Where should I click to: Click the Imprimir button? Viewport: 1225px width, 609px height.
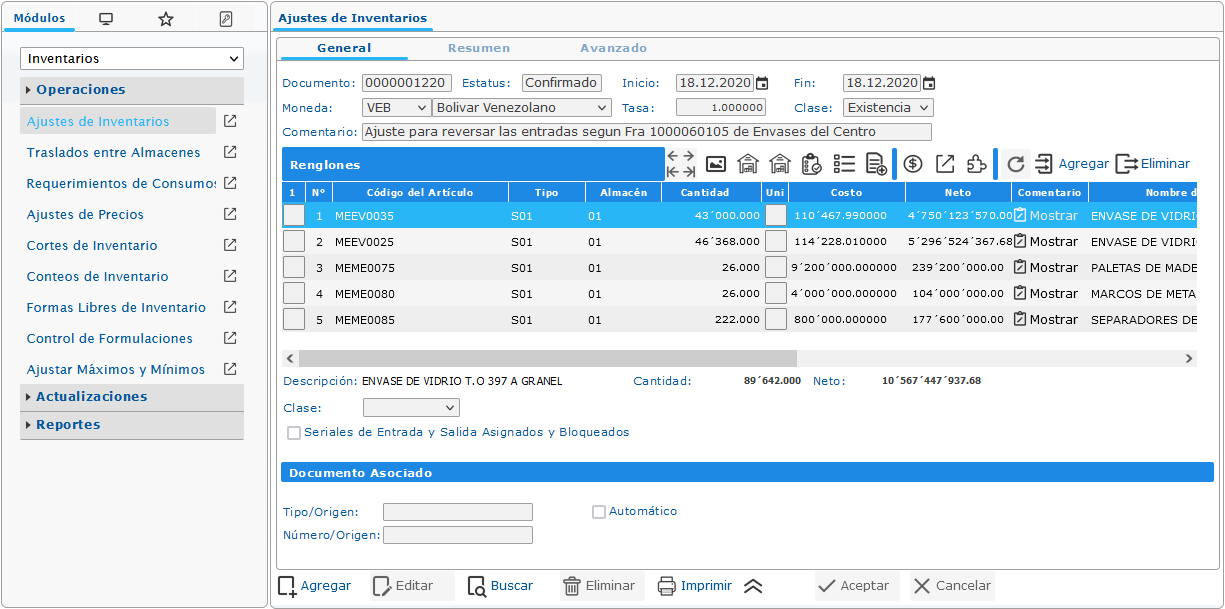pos(695,586)
